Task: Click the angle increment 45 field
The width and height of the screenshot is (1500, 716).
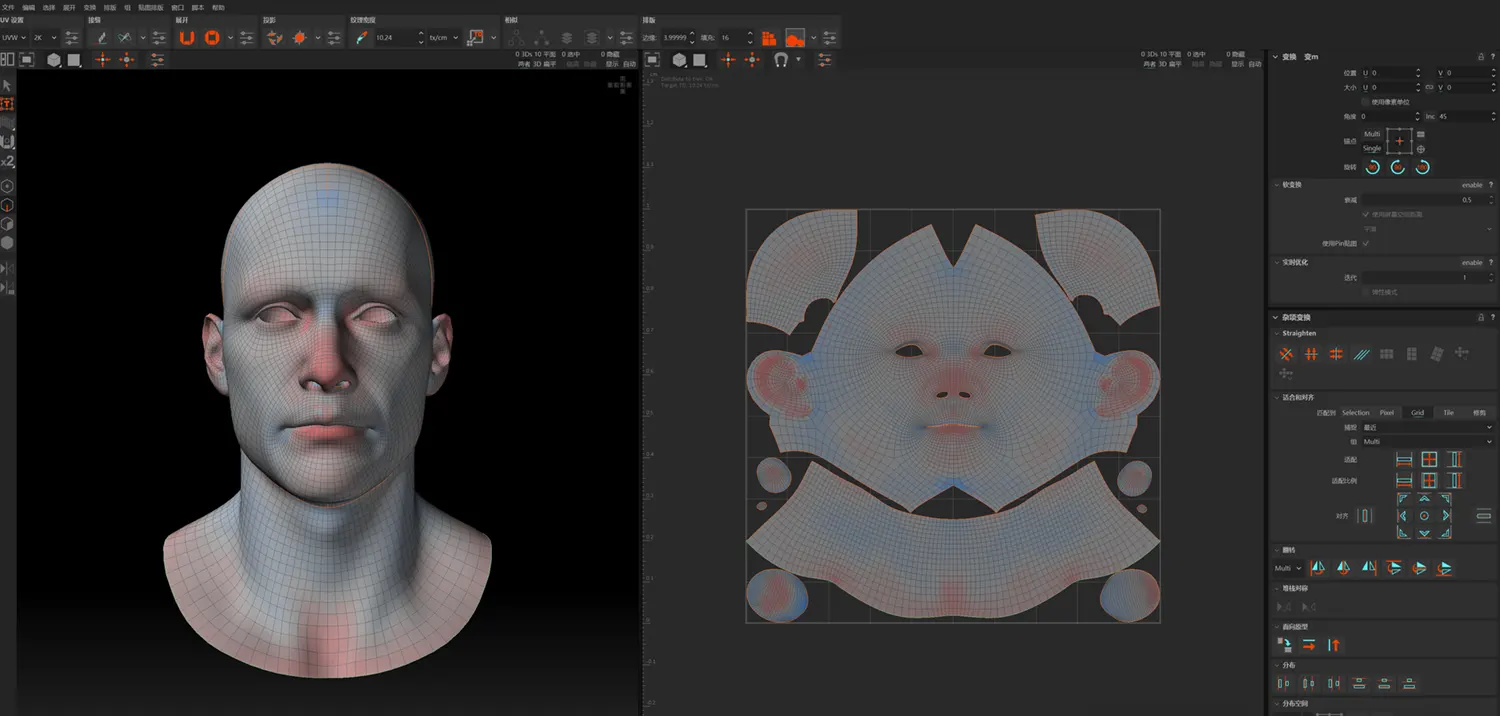Action: pyautogui.click(x=1466, y=116)
